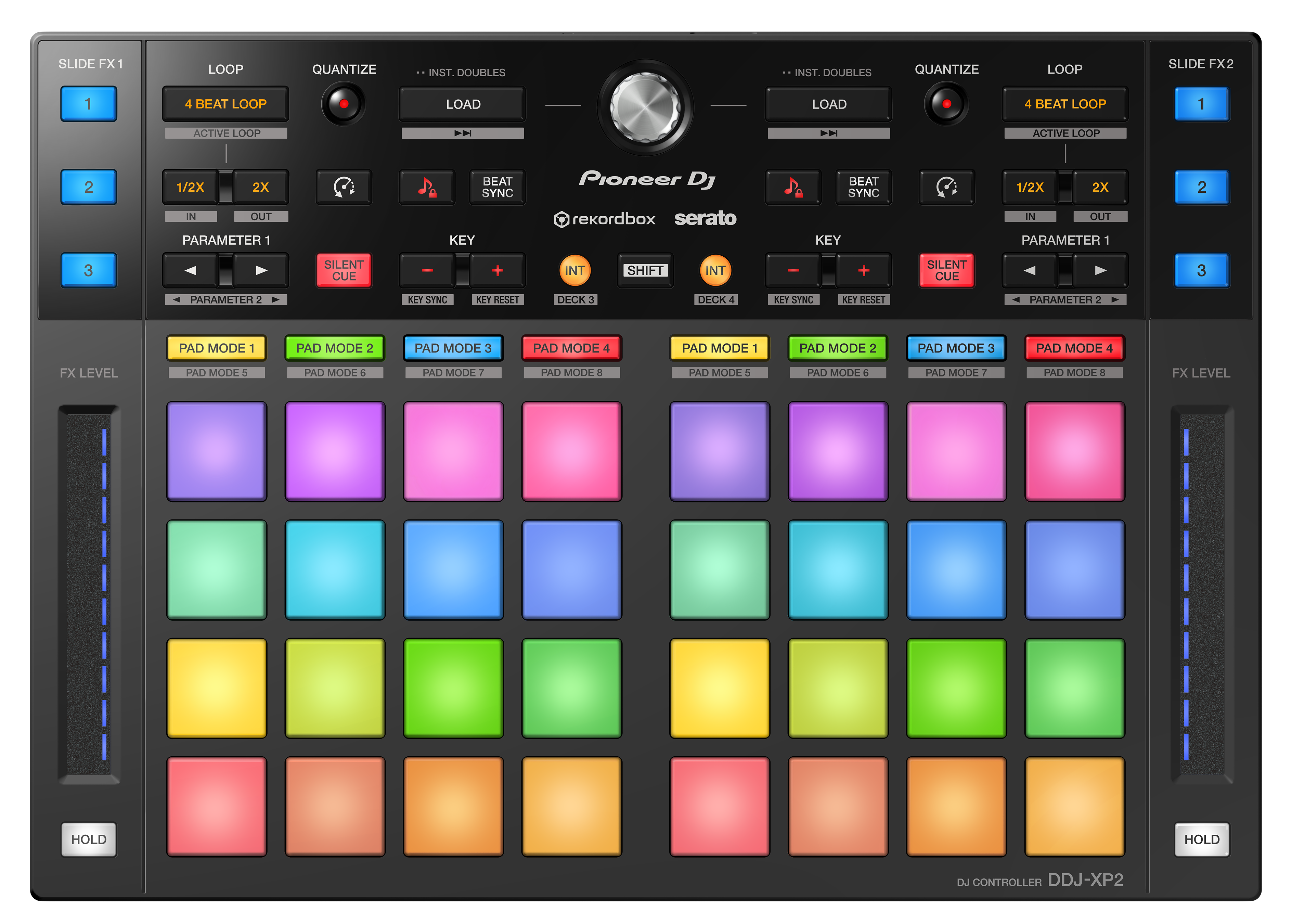Toggle the left deck Quantize button

coord(344,104)
